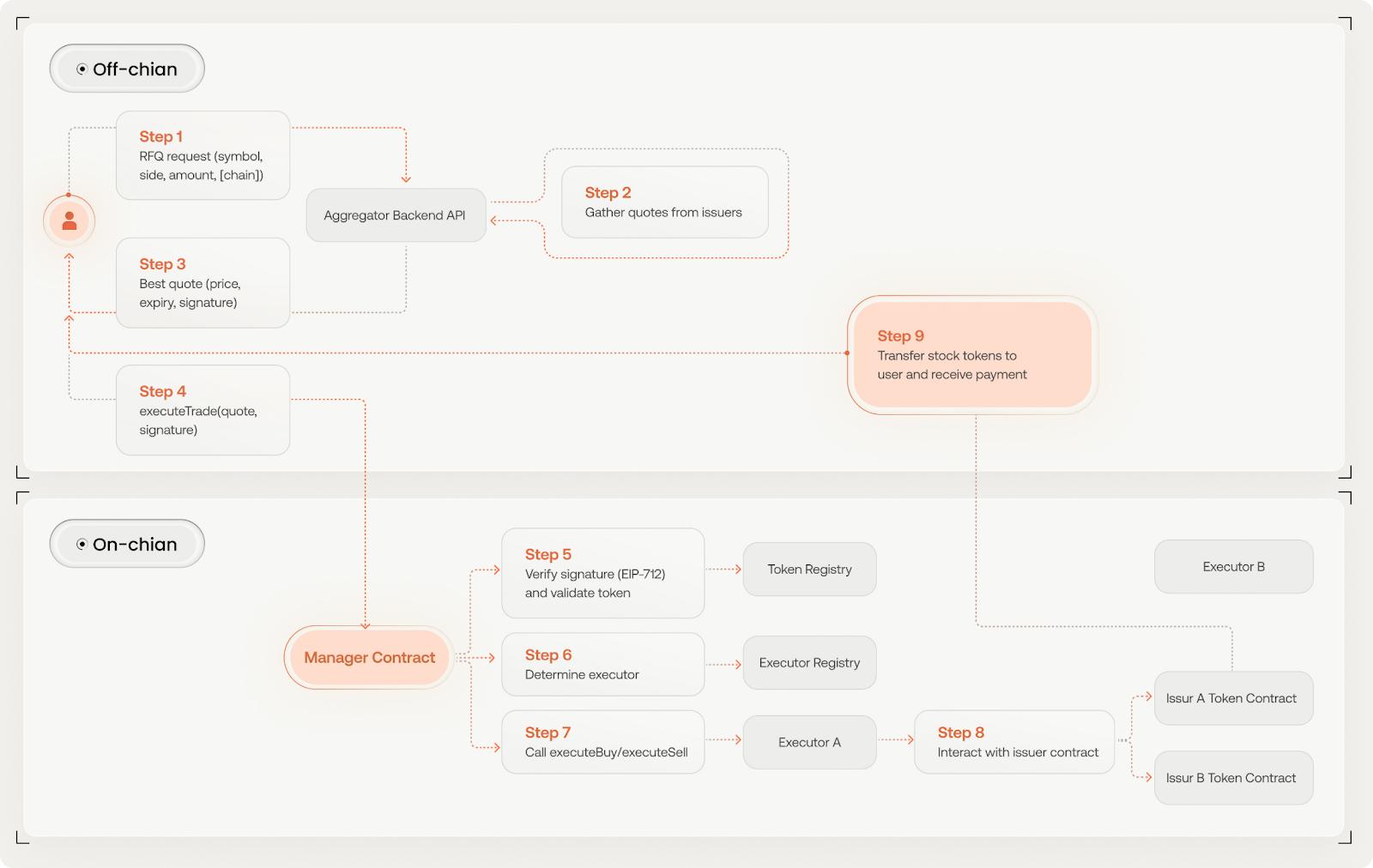Viewport: 1373px width, 868px height.
Task: Select Step 2 Gather quotes from issuers
Action: pos(664,202)
